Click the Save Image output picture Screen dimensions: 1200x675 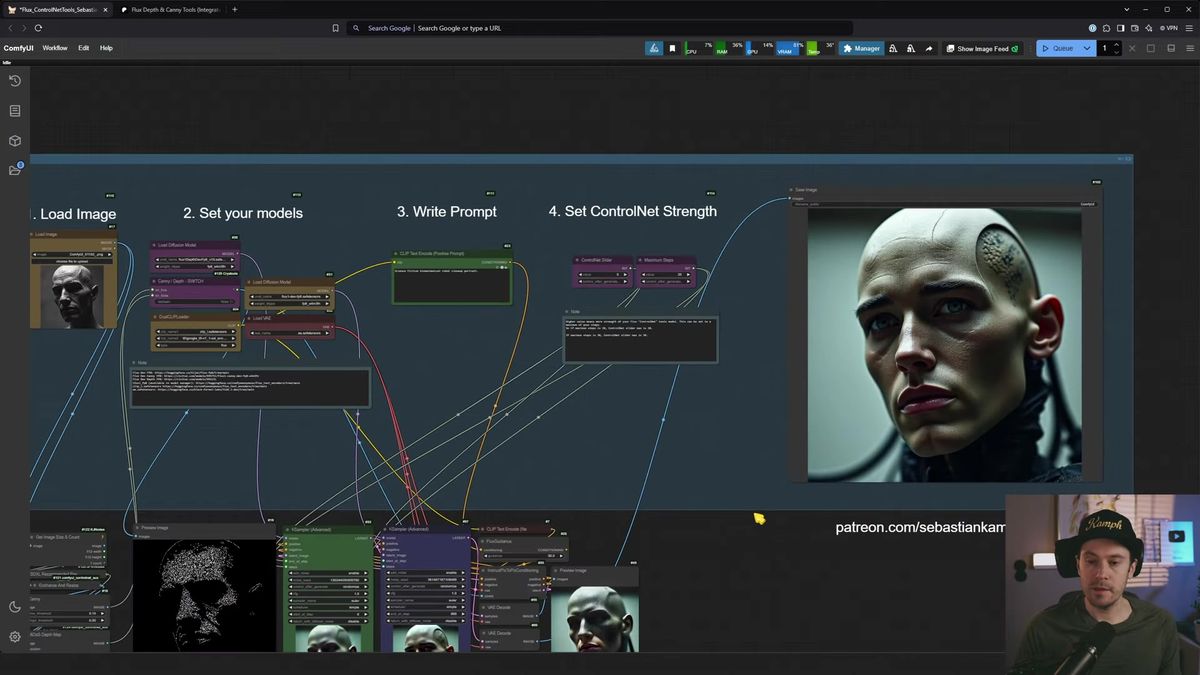[x=944, y=345]
